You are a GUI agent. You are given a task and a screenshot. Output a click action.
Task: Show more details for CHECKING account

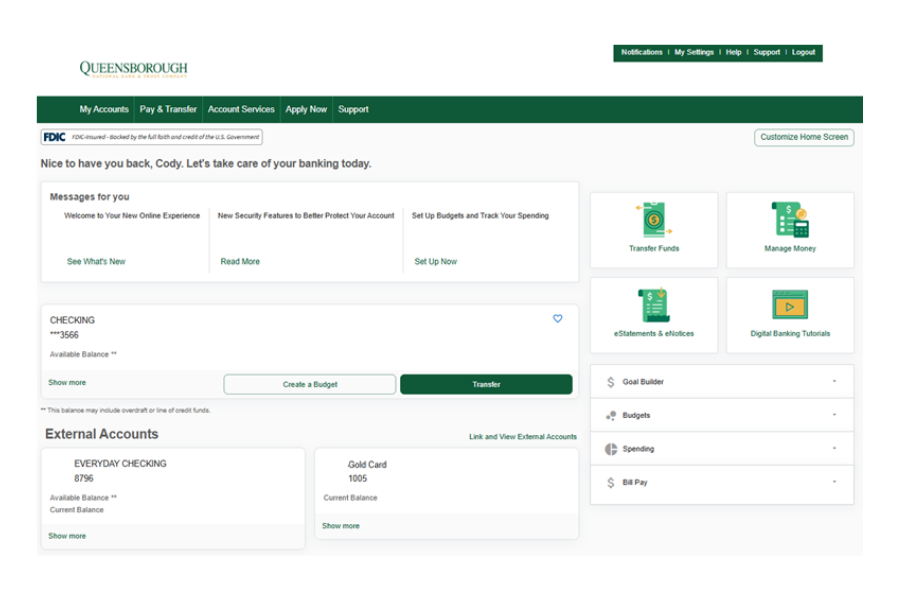click(x=67, y=383)
